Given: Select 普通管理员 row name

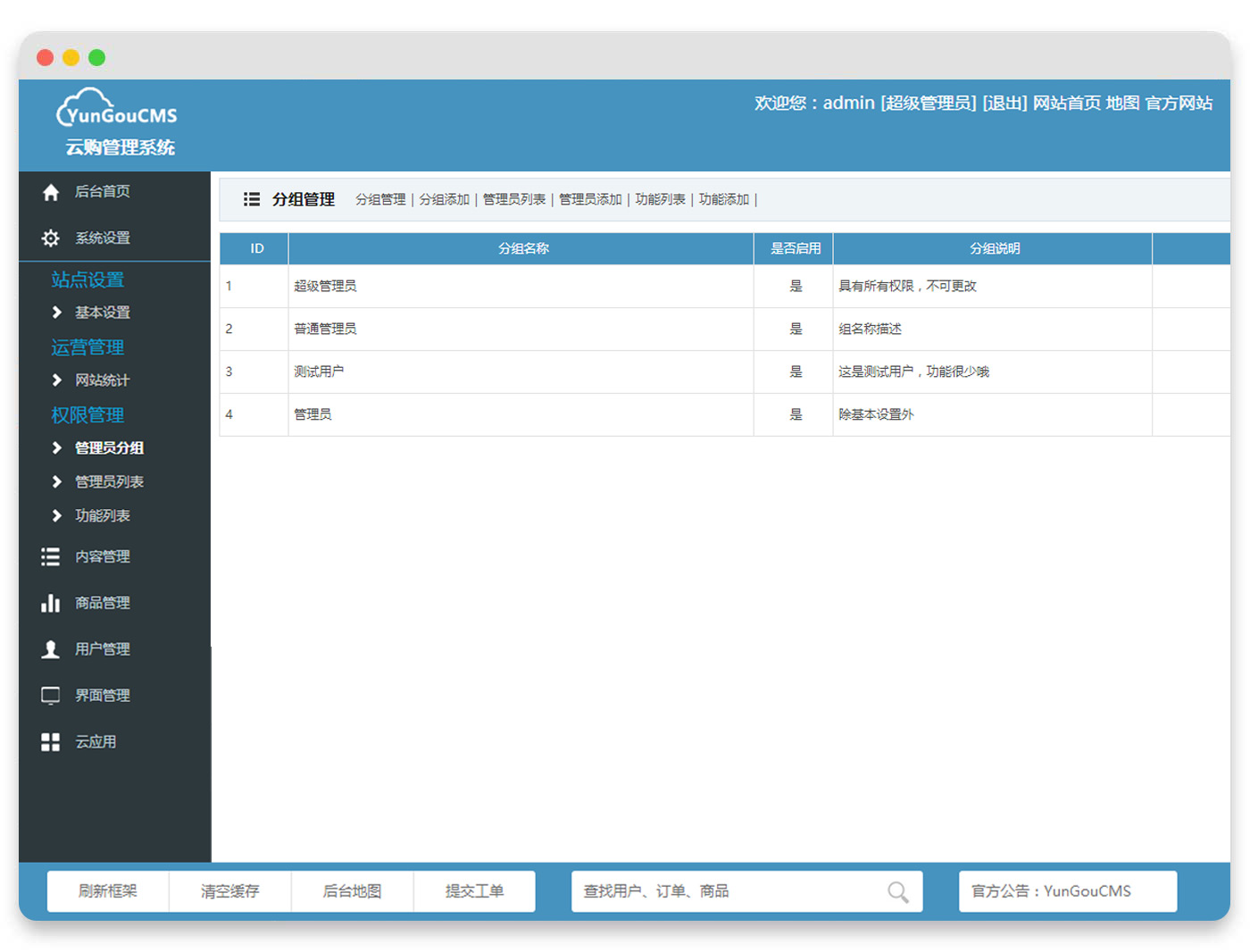Looking at the screenshot, I should [x=325, y=330].
